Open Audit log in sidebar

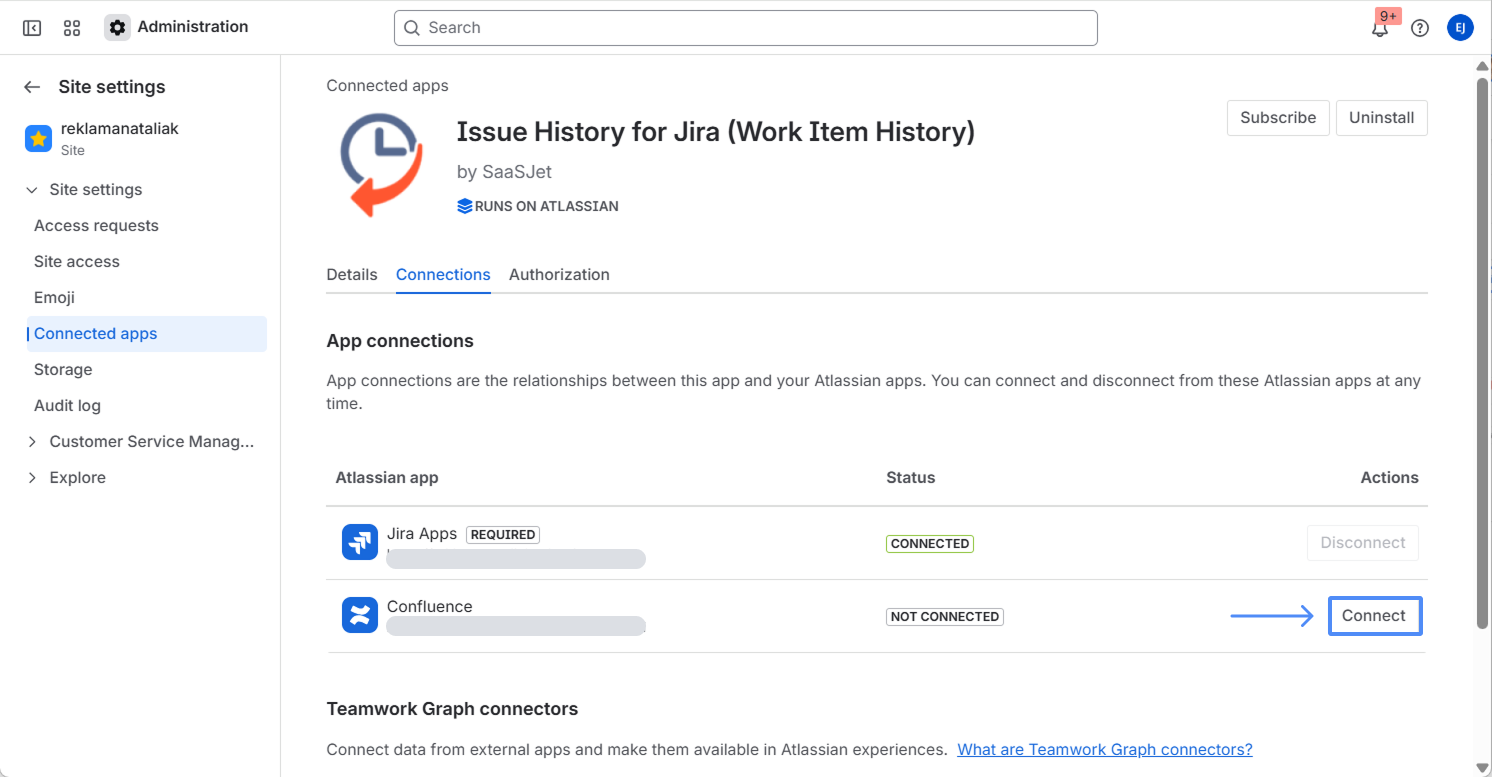(67, 406)
